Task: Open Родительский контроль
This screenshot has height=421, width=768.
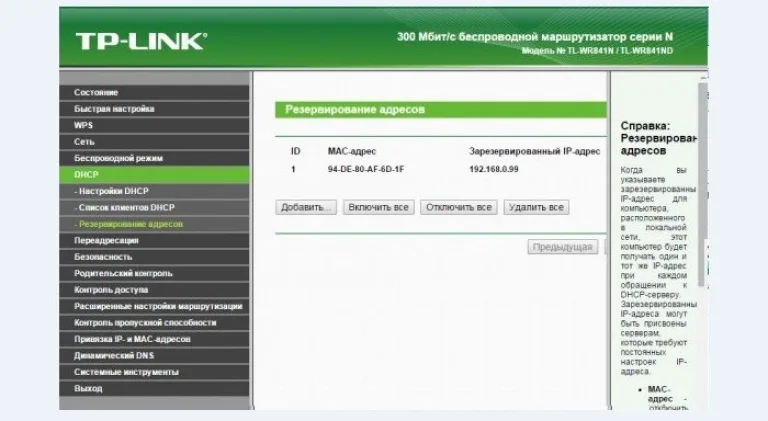Action: [x=154, y=274]
